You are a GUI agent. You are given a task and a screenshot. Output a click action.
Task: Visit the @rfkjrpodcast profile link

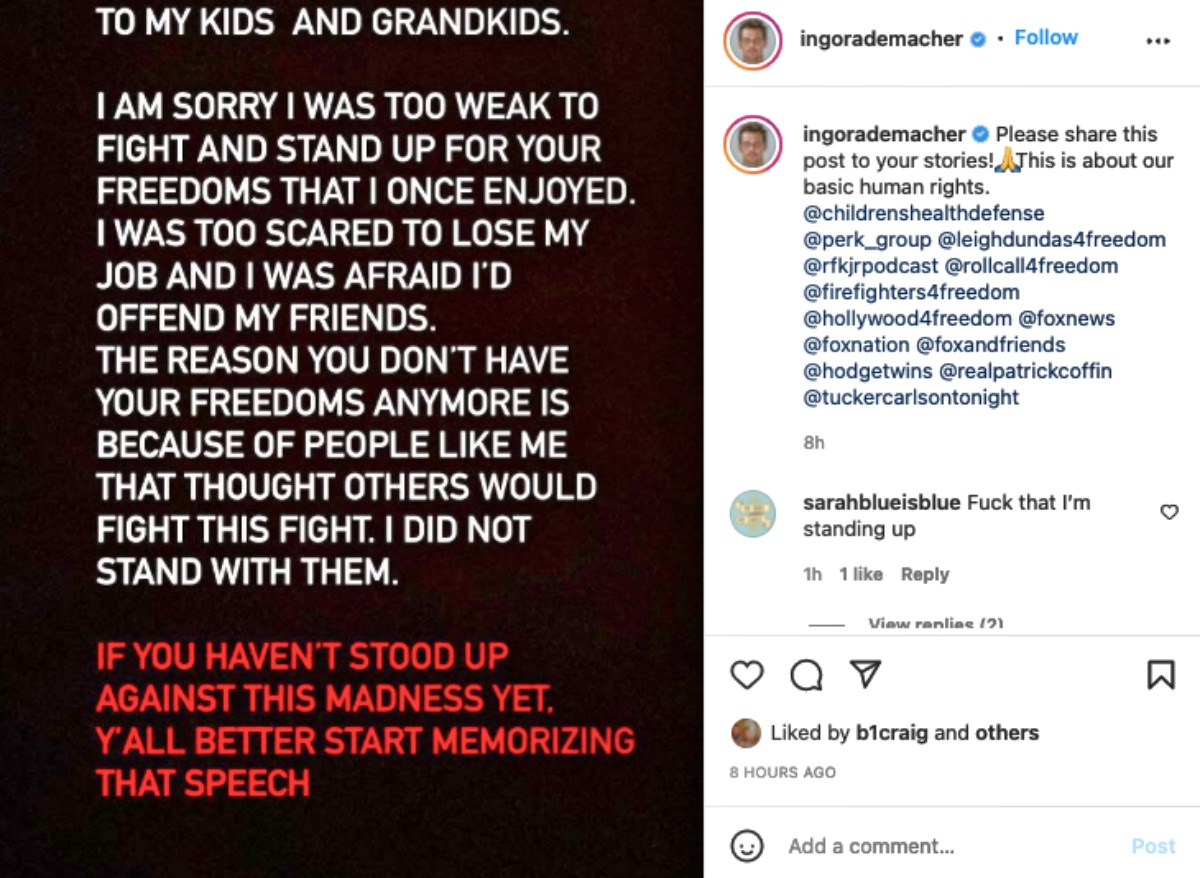[x=870, y=266]
